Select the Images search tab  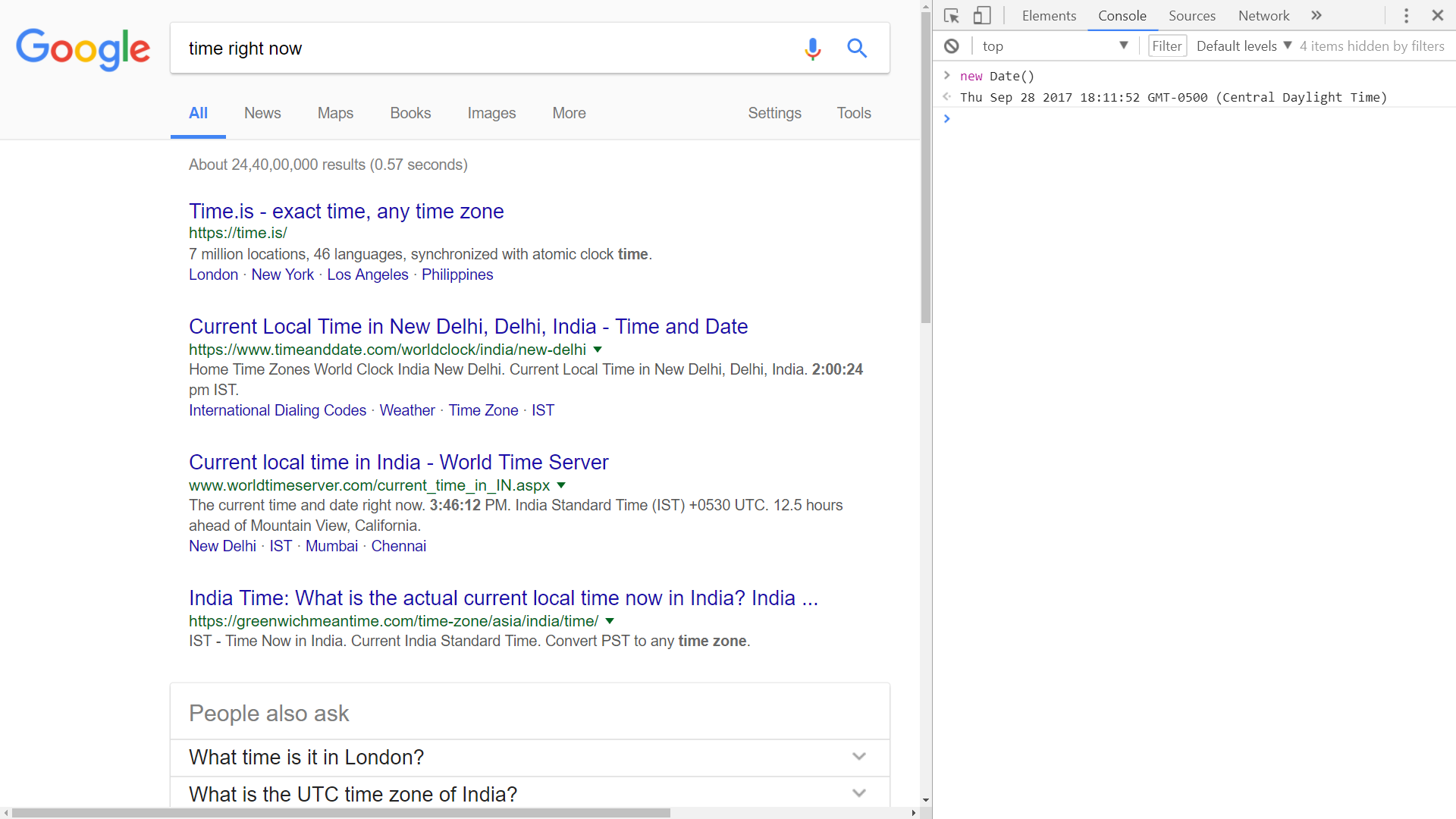491,113
